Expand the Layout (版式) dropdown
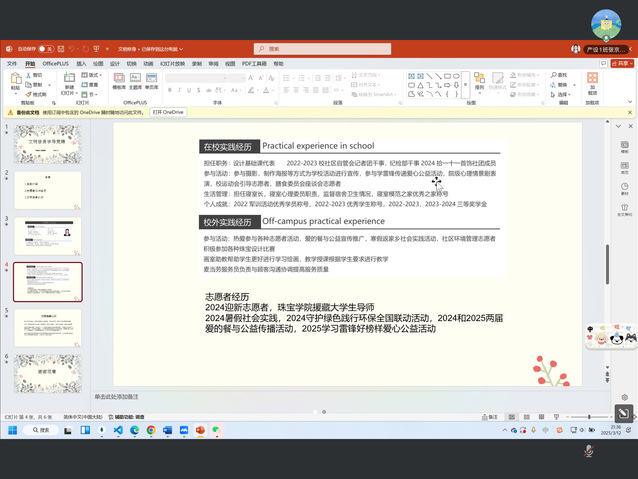The width and height of the screenshot is (638, 479). point(89,74)
